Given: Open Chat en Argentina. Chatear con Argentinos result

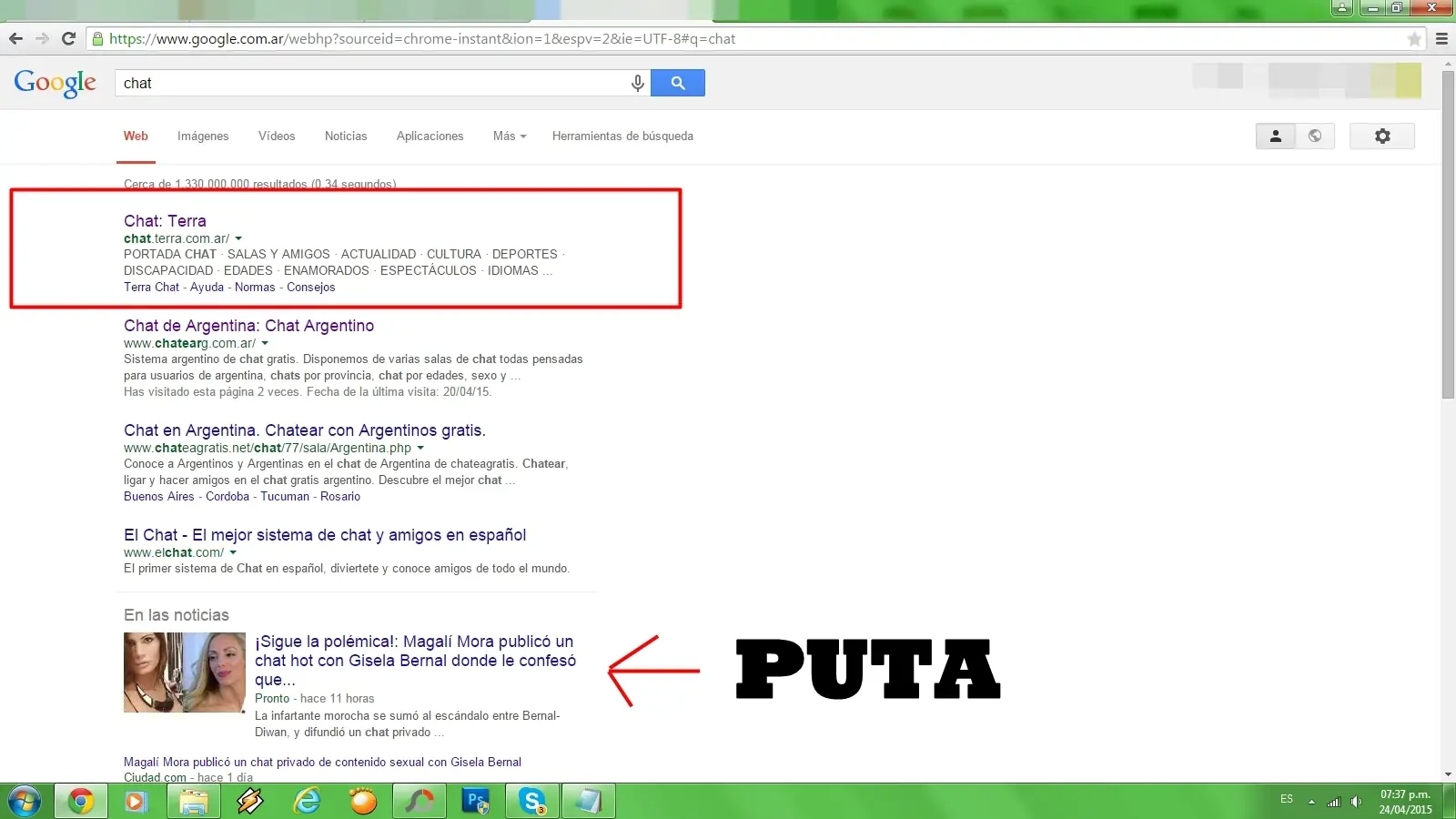Looking at the screenshot, I should (x=305, y=430).
